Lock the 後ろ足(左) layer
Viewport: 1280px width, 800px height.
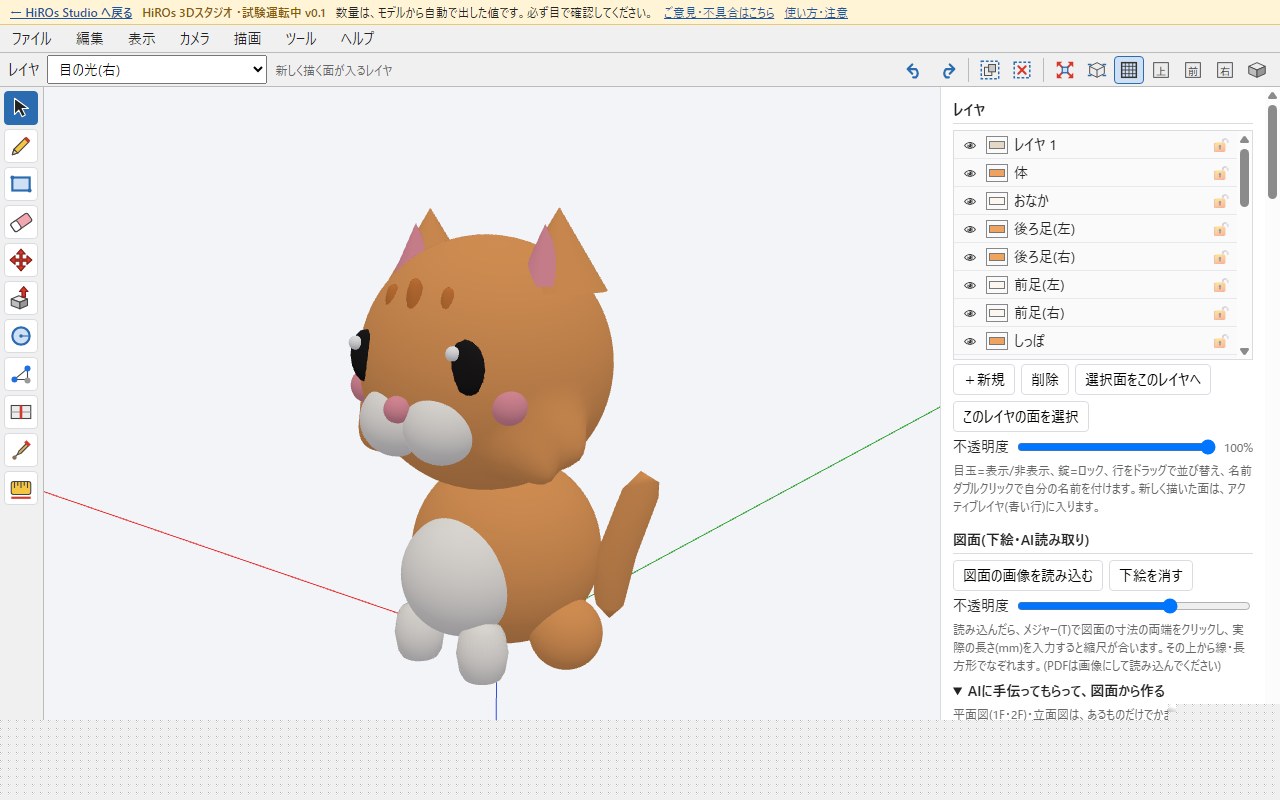[x=1220, y=229]
